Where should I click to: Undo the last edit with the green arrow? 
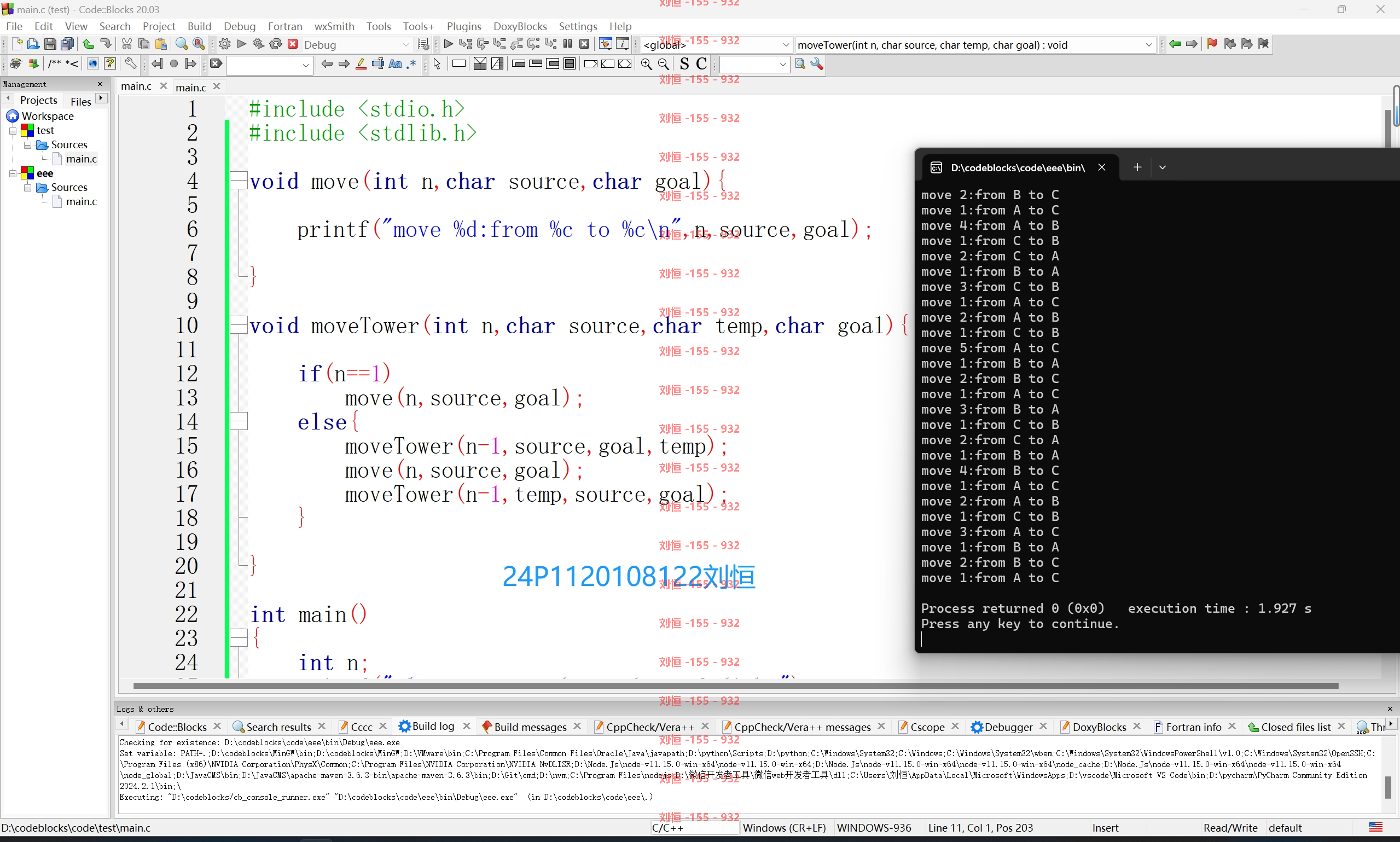pos(88,44)
